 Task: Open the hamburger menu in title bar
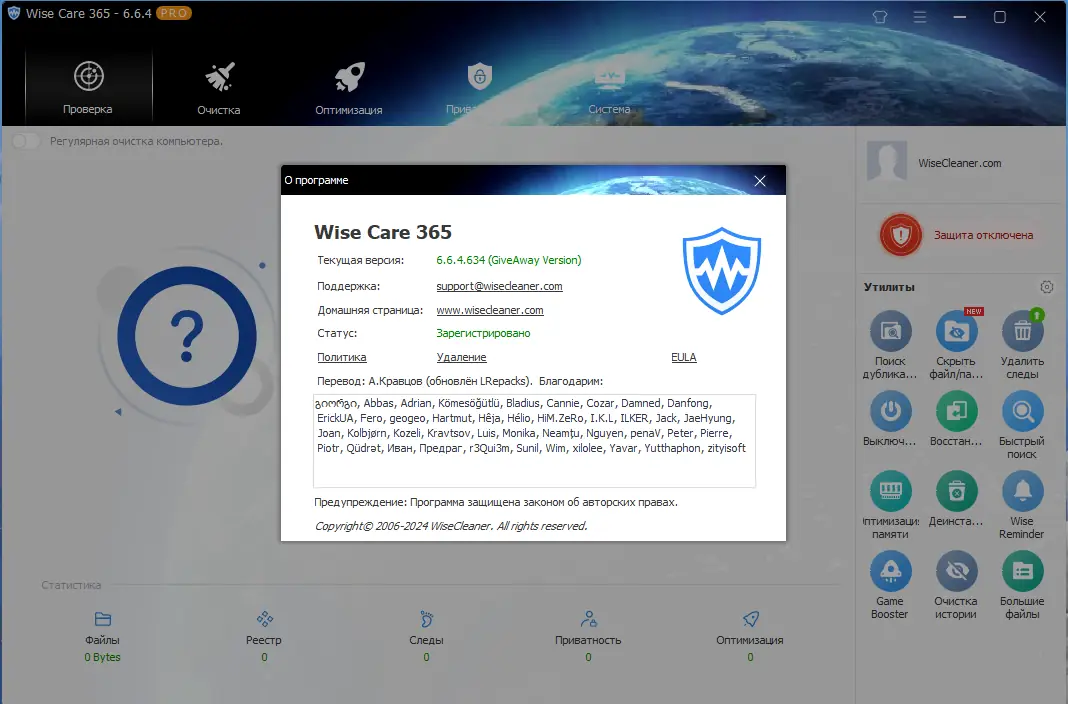[x=920, y=17]
